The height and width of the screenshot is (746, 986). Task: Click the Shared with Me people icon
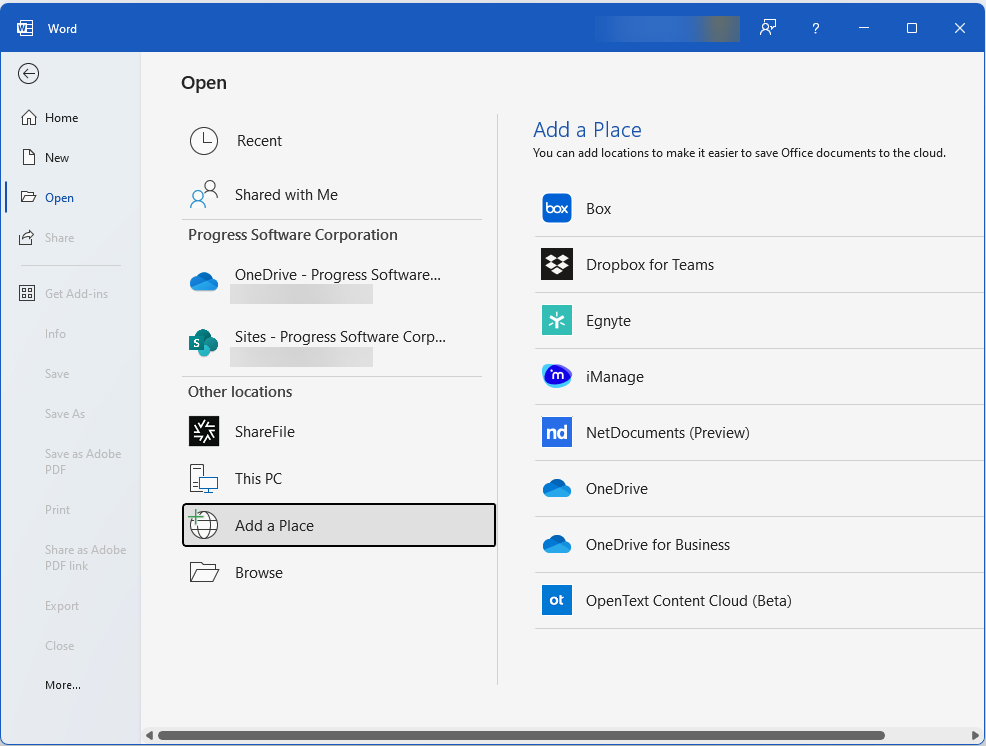(x=204, y=194)
